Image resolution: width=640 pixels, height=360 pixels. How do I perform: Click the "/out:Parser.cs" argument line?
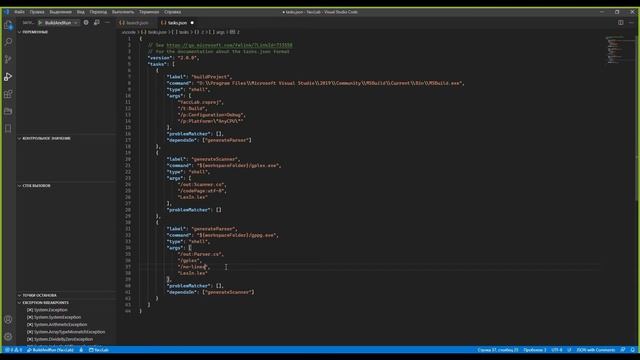[200, 254]
